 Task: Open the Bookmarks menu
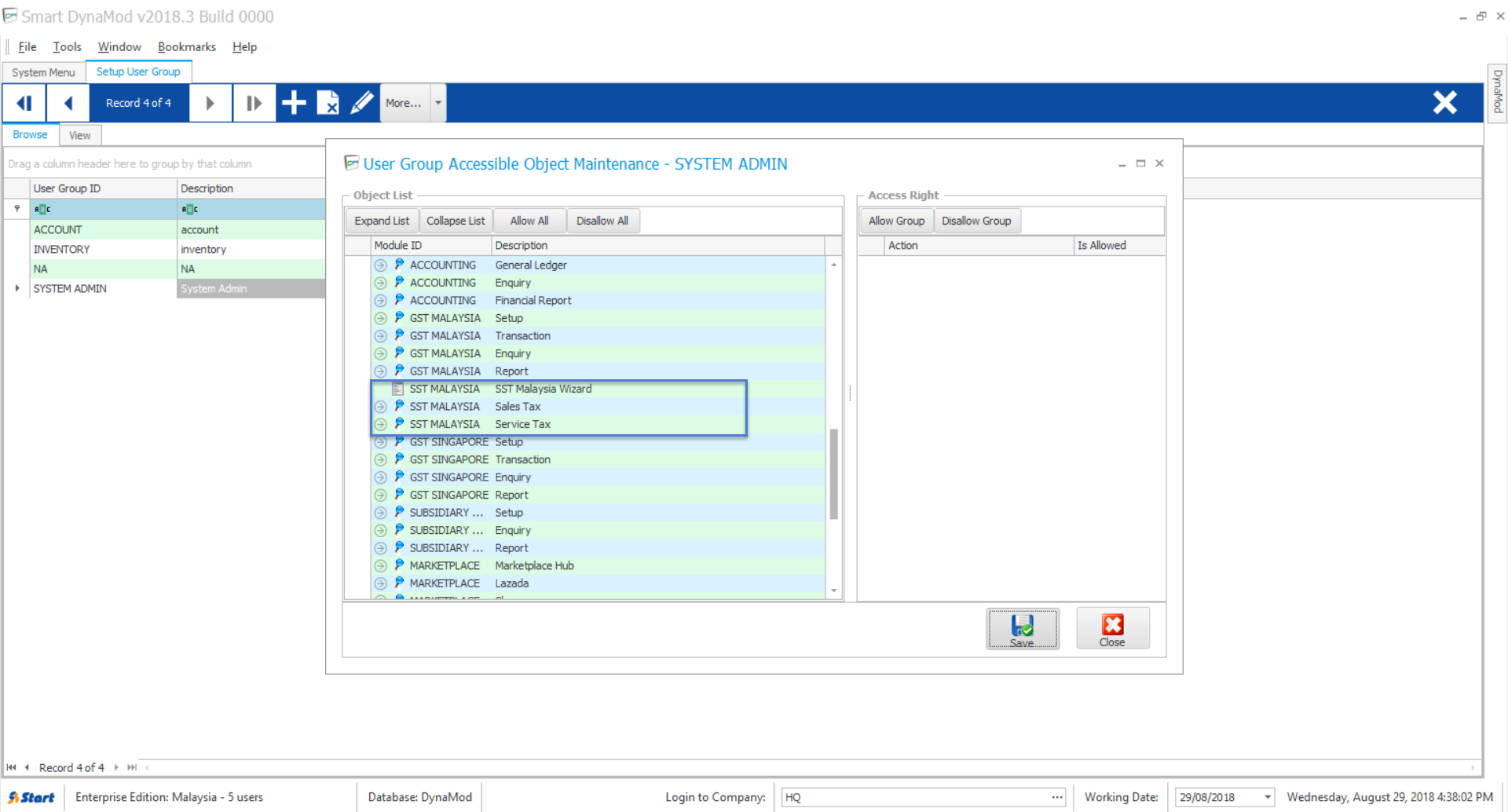pyautogui.click(x=187, y=47)
